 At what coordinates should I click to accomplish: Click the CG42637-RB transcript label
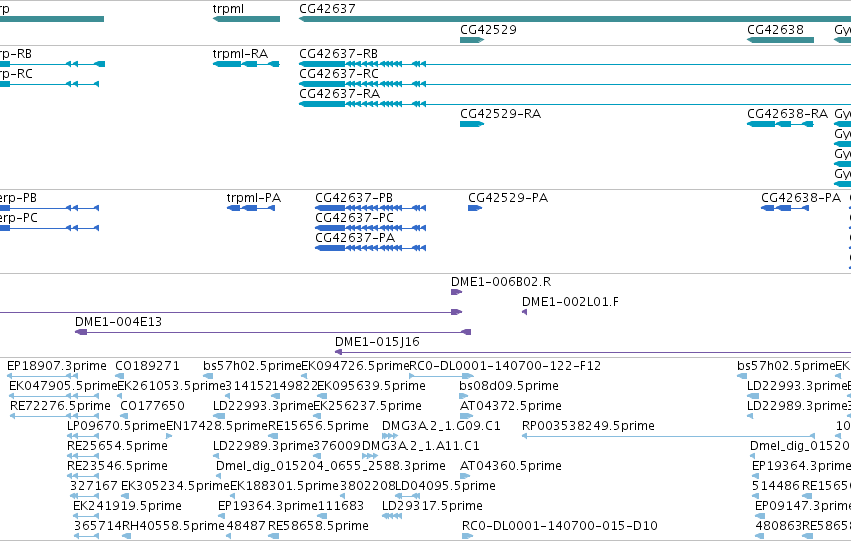click(338, 54)
